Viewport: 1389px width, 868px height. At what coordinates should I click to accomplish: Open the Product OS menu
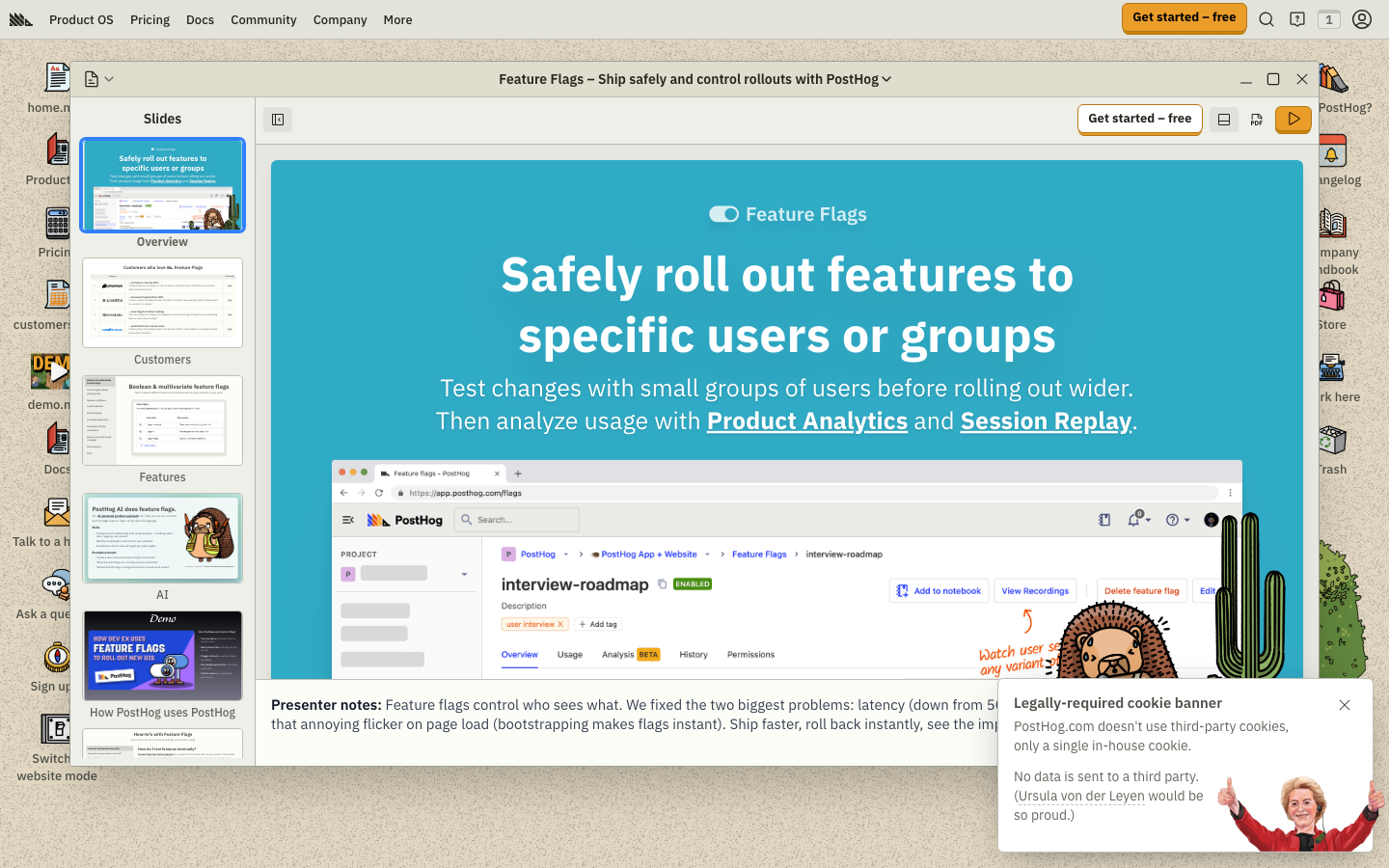point(81,19)
